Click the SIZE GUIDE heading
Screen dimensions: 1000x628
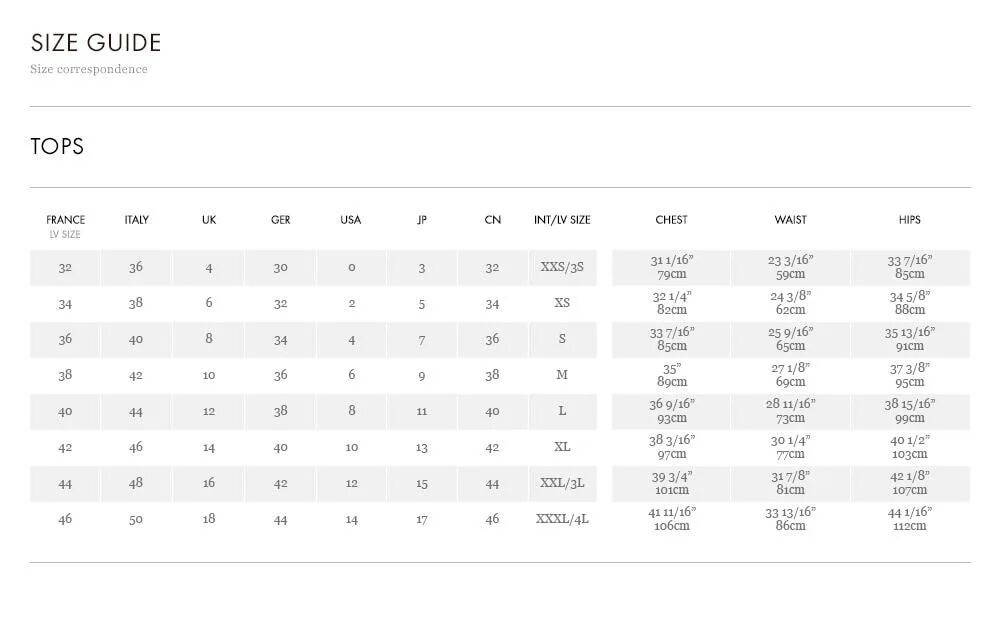click(96, 43)
